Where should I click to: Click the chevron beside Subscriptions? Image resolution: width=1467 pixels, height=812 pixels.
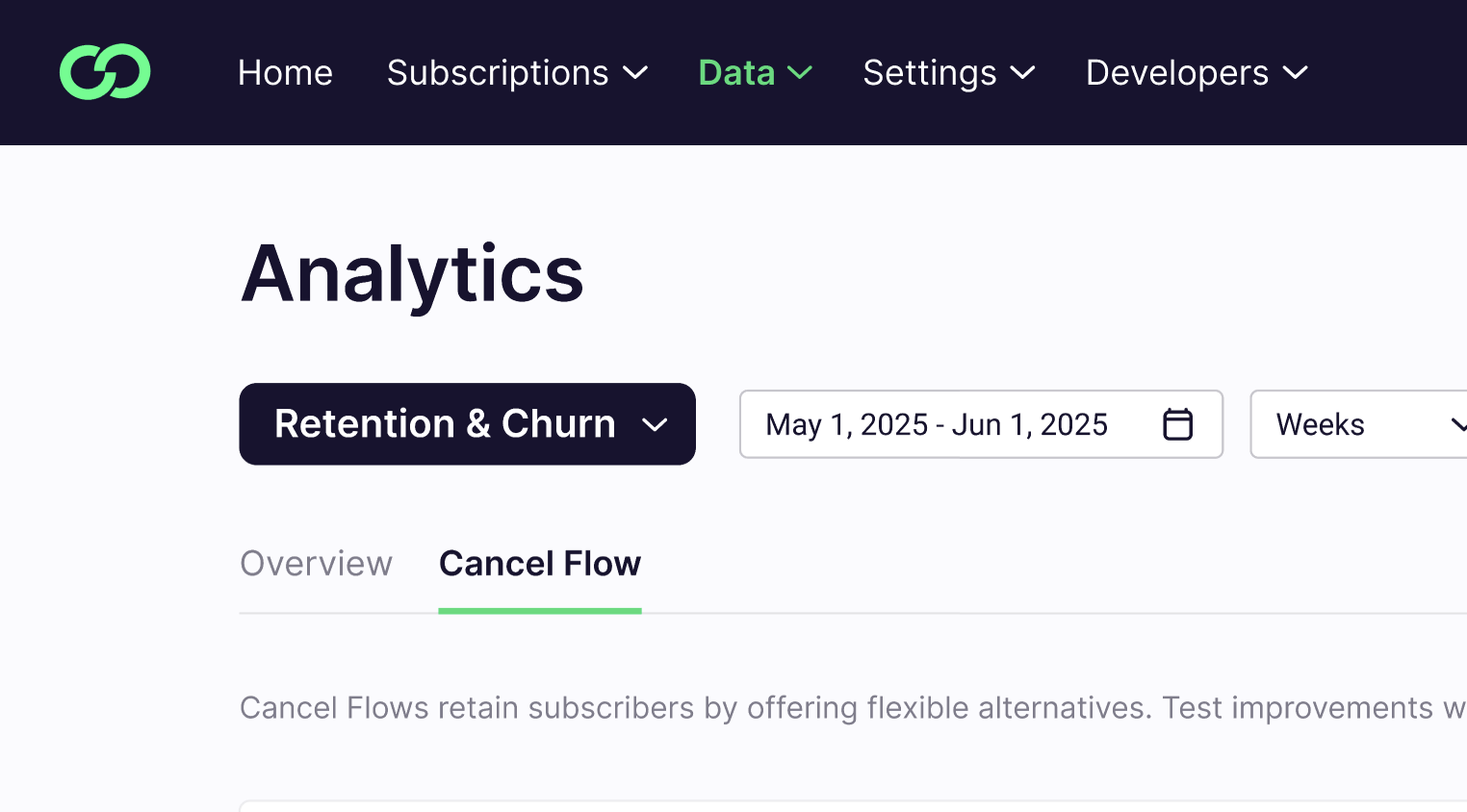point(635,73)
